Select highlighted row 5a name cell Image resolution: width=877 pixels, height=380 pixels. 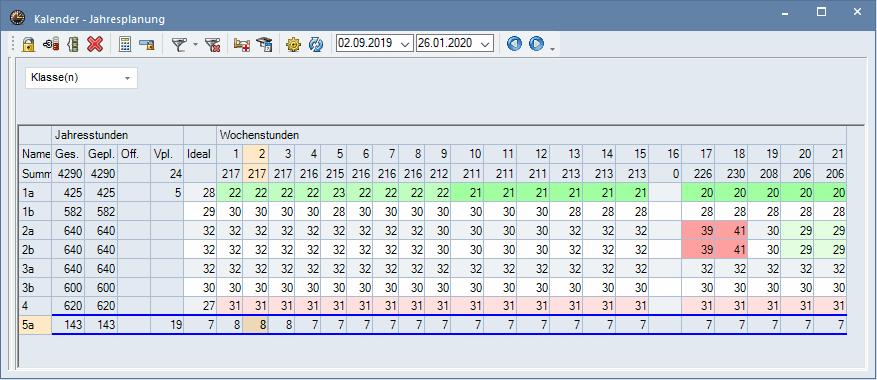[35, 325]
